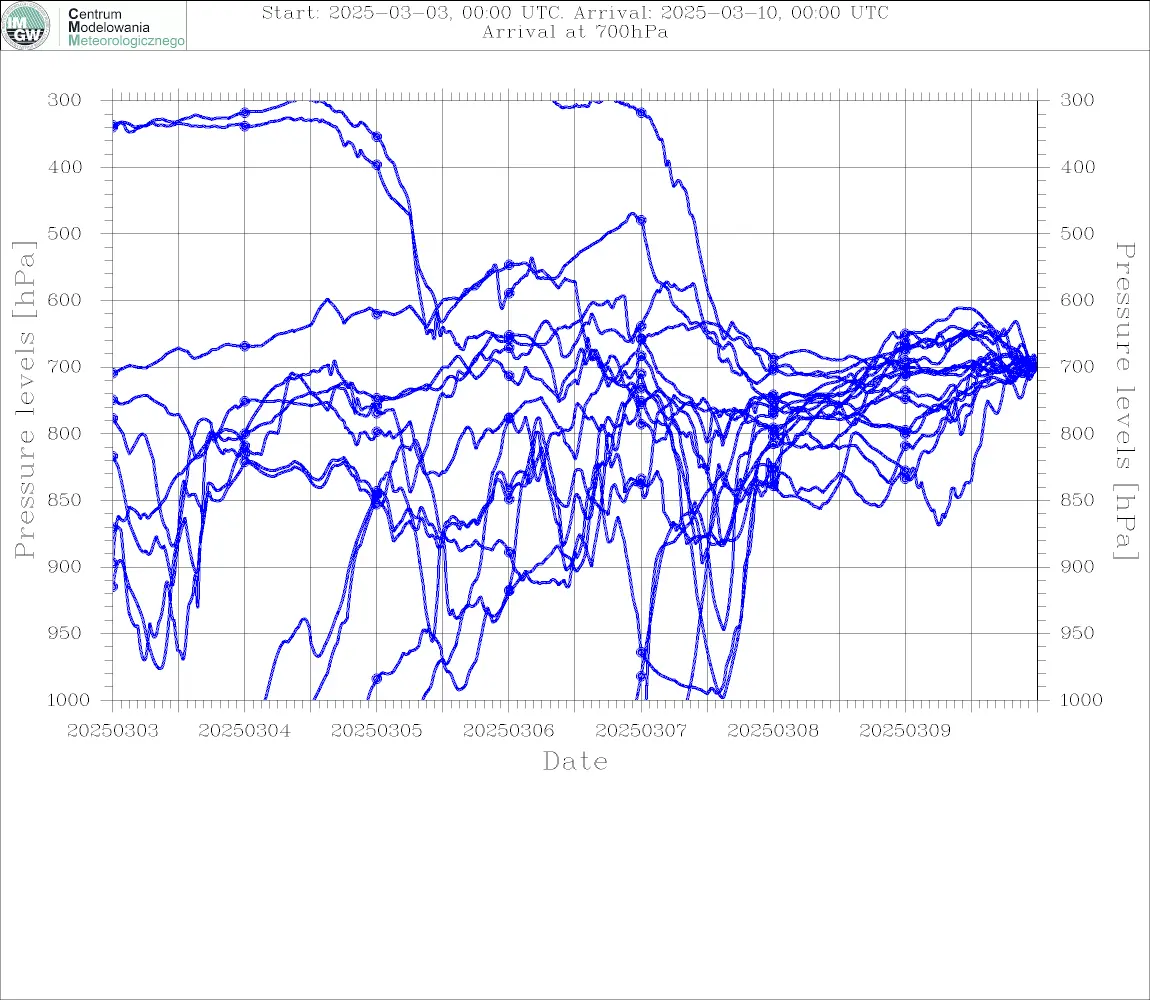Click the right 'Pressure levels [hPa]' axis title

[x=1125, y=401]
